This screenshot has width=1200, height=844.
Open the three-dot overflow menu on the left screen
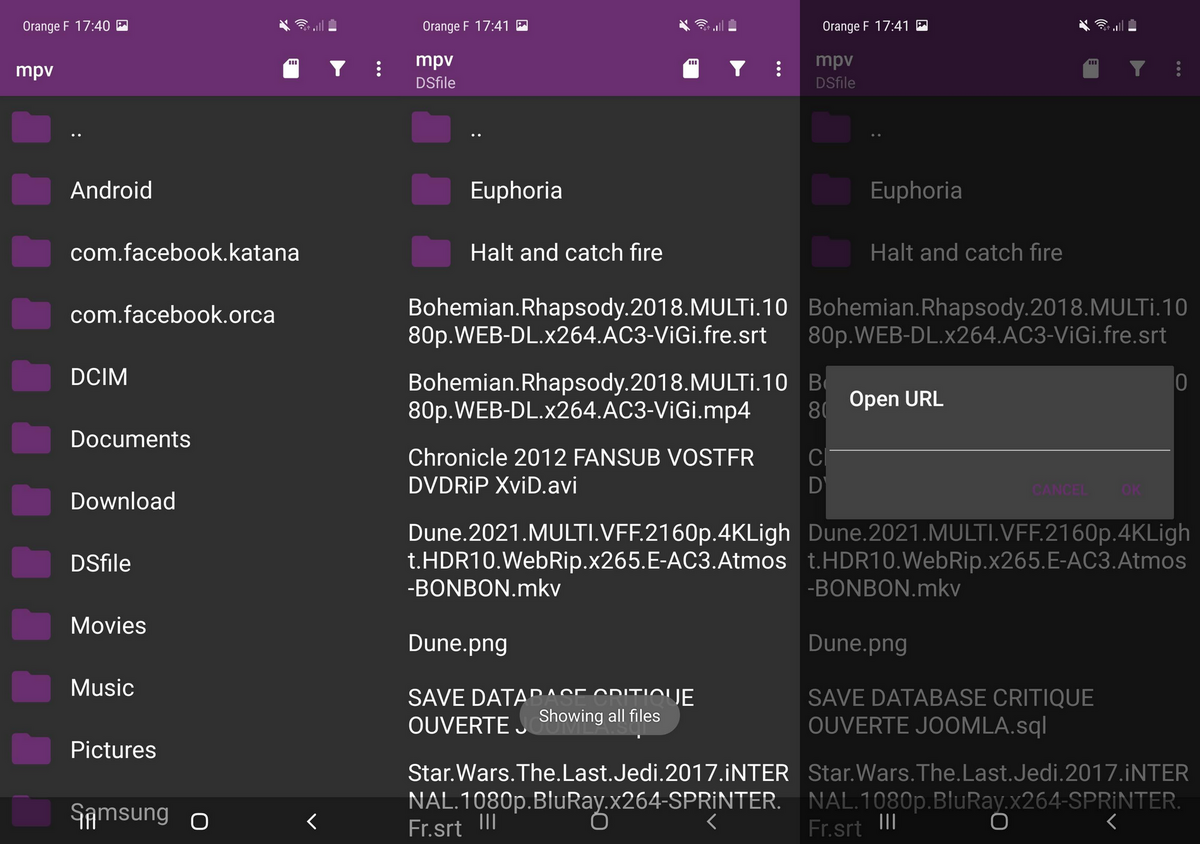point(378,68)
